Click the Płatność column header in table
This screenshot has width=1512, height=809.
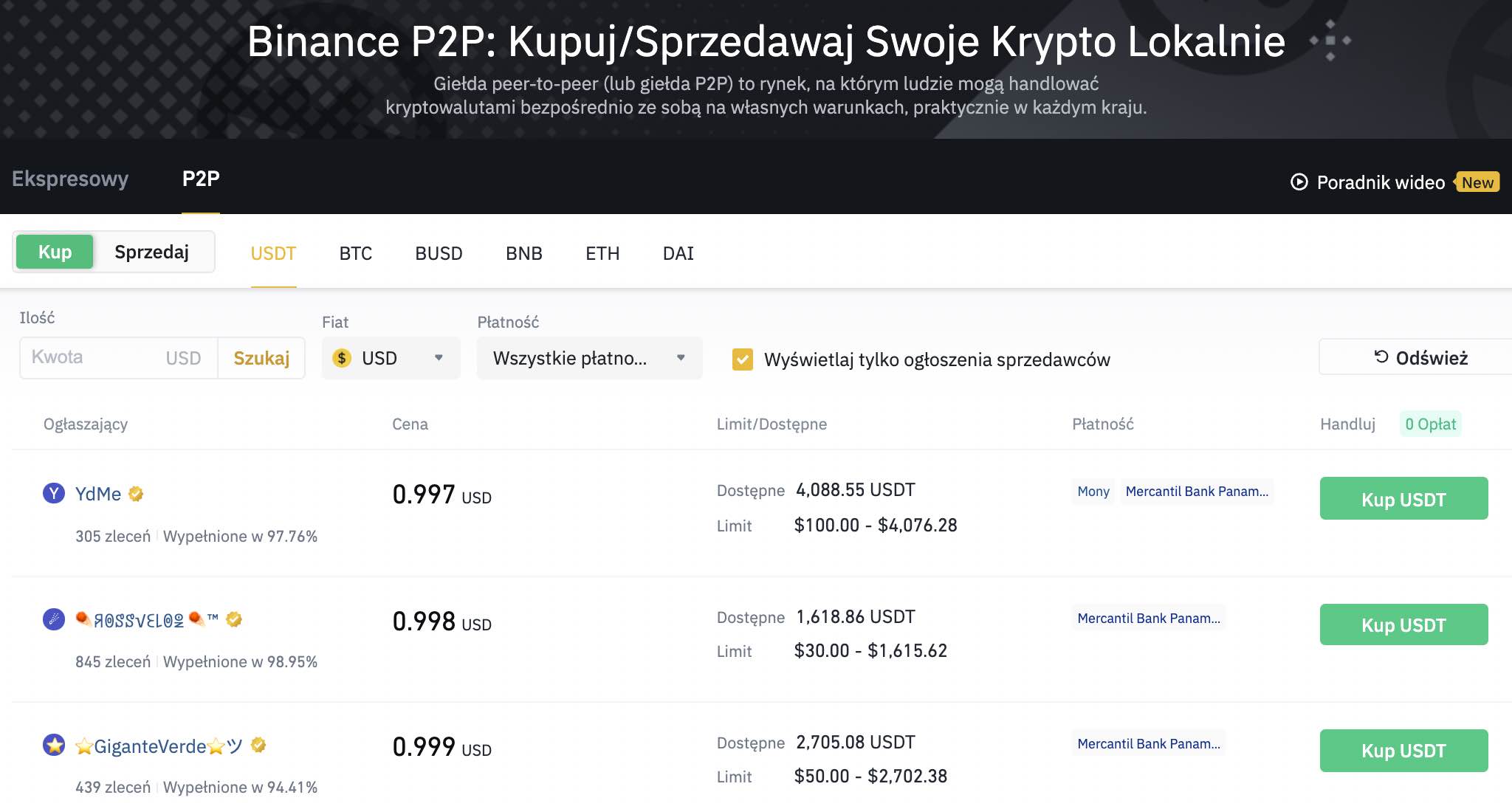pyautogui.click(x=1103, y=424)
